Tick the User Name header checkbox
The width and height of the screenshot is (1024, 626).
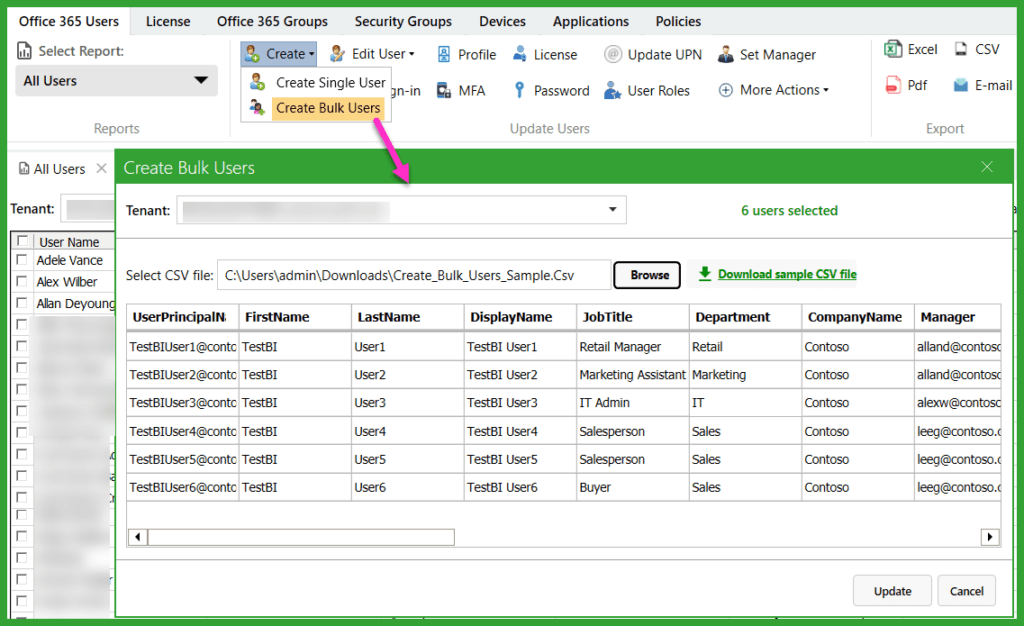pyautogui.click(x=23, y=241)
